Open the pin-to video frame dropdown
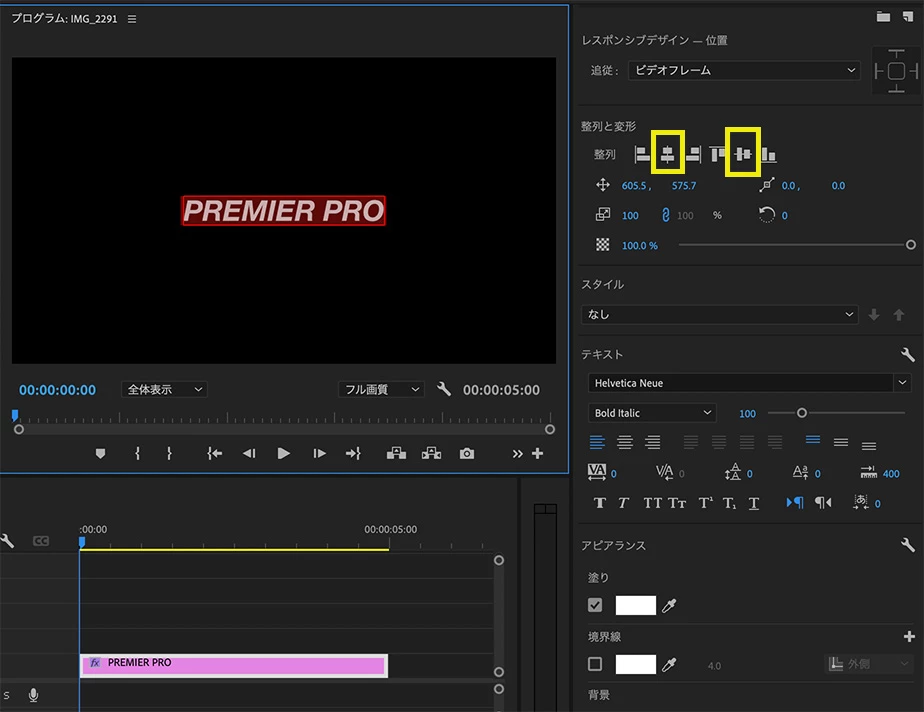 pyautogui.click(x=744, y=70)
